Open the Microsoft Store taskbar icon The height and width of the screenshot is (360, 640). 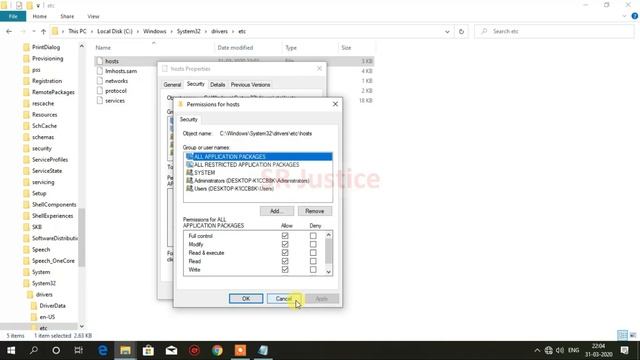click(148, 350)
